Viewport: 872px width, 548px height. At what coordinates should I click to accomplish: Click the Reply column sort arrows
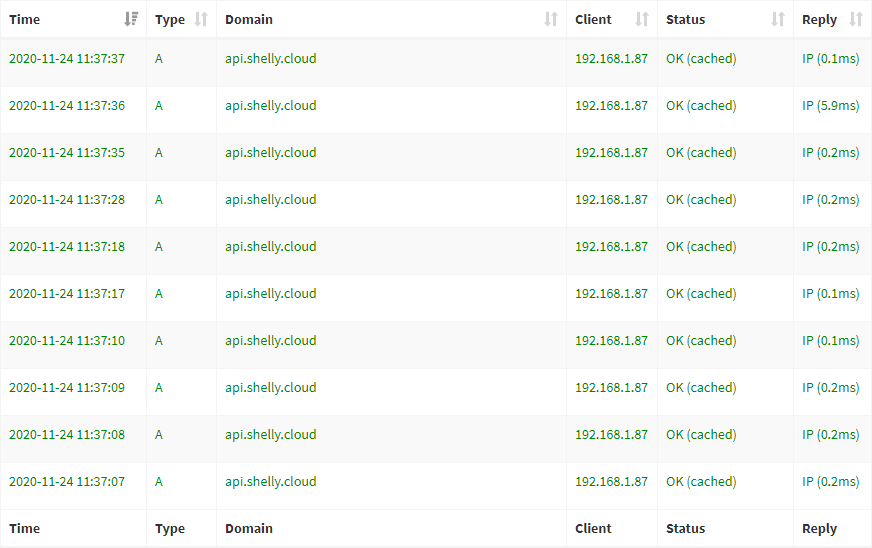click(856, 19)
